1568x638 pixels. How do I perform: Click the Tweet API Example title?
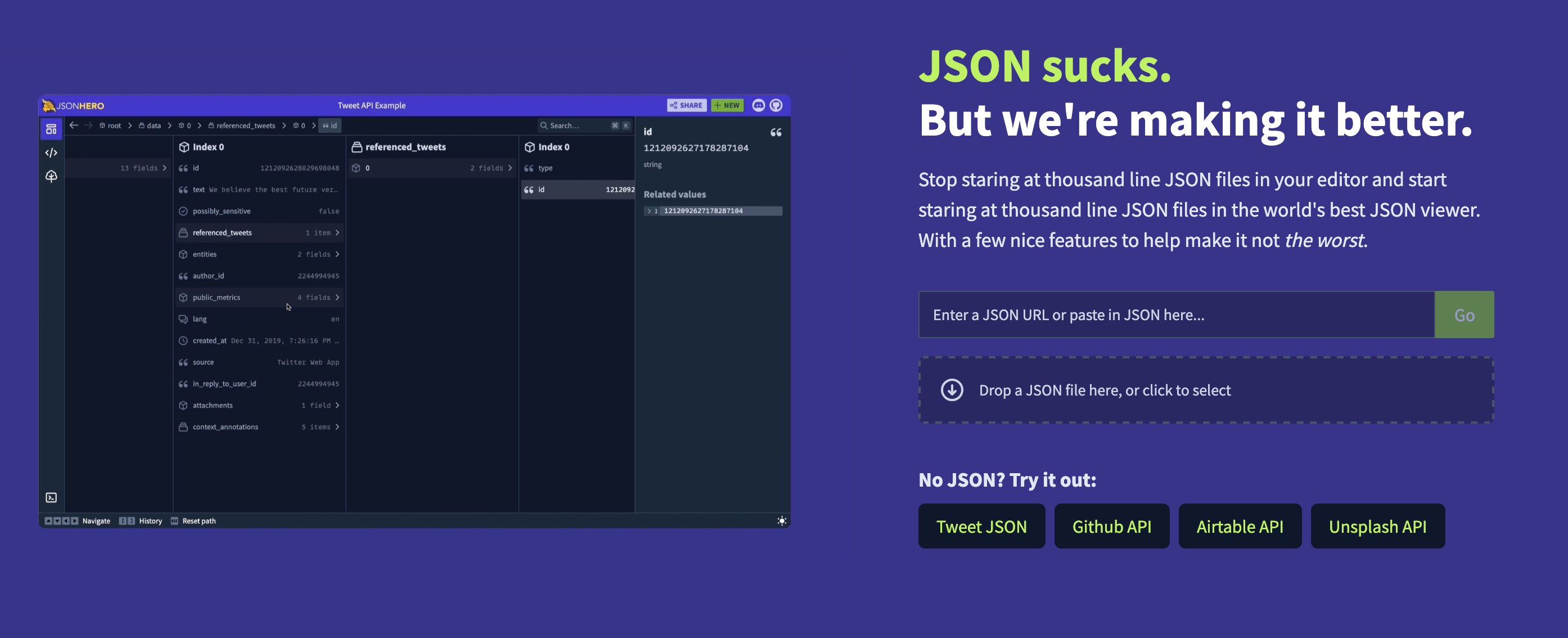click(371, 105)
